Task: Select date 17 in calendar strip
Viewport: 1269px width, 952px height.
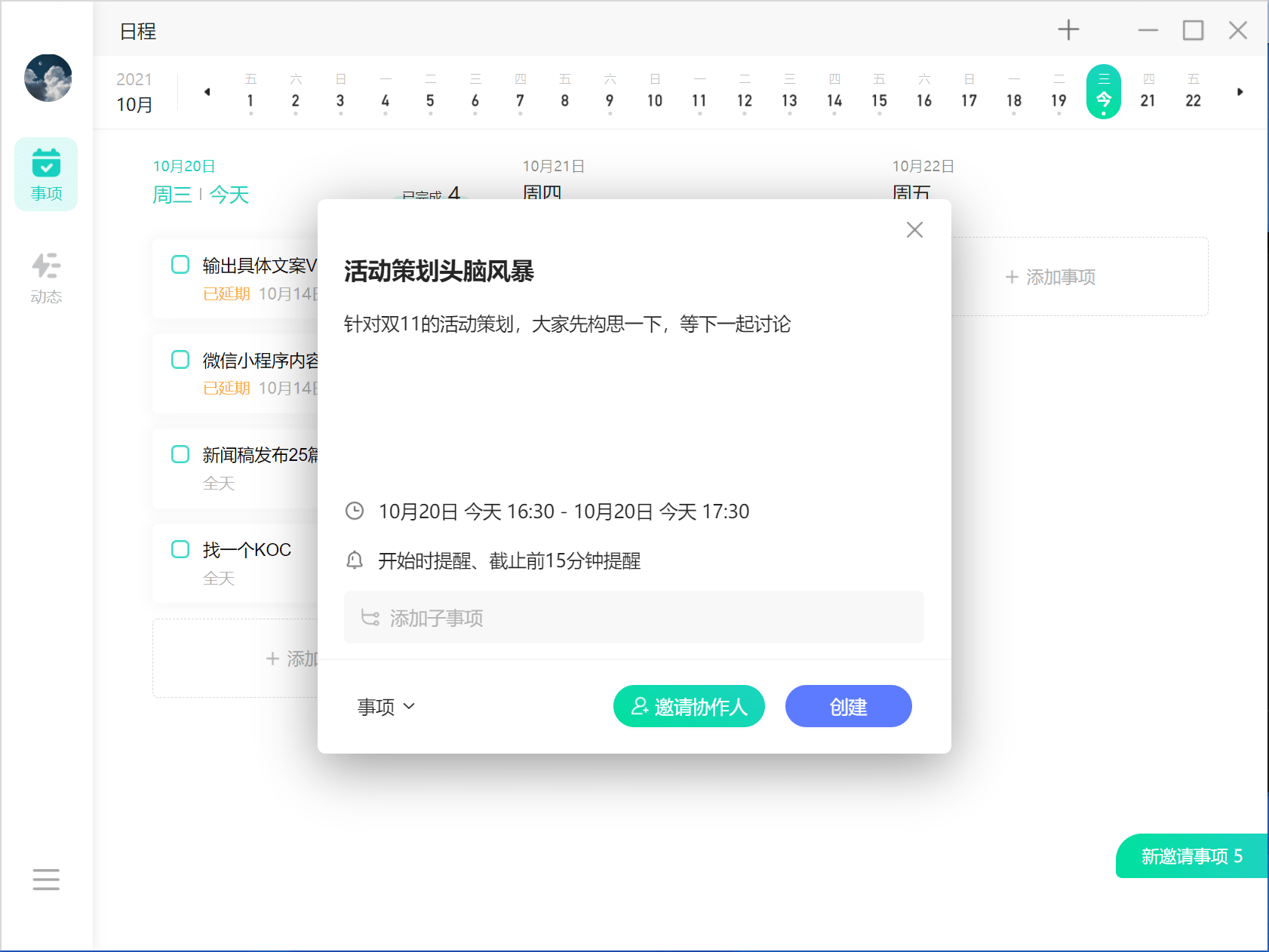Action: [x=969, y=91]
